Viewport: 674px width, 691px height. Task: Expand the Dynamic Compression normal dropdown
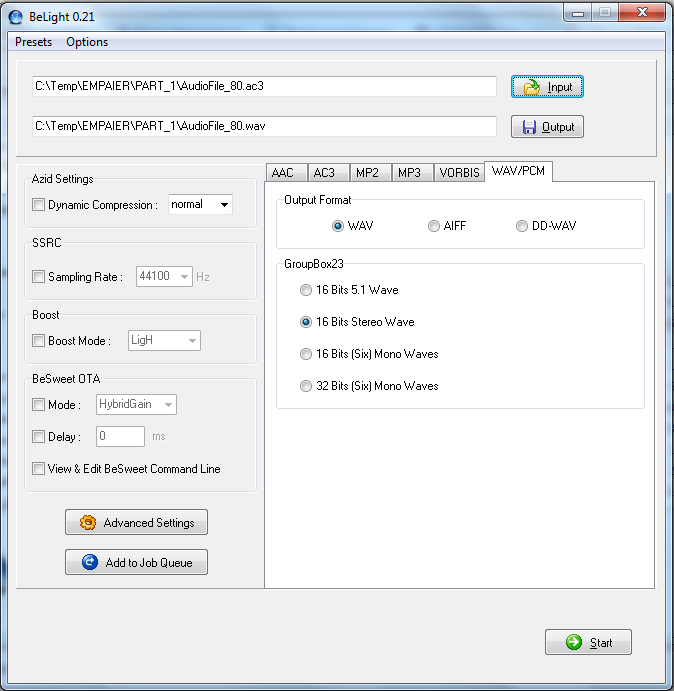coord(200,204)
